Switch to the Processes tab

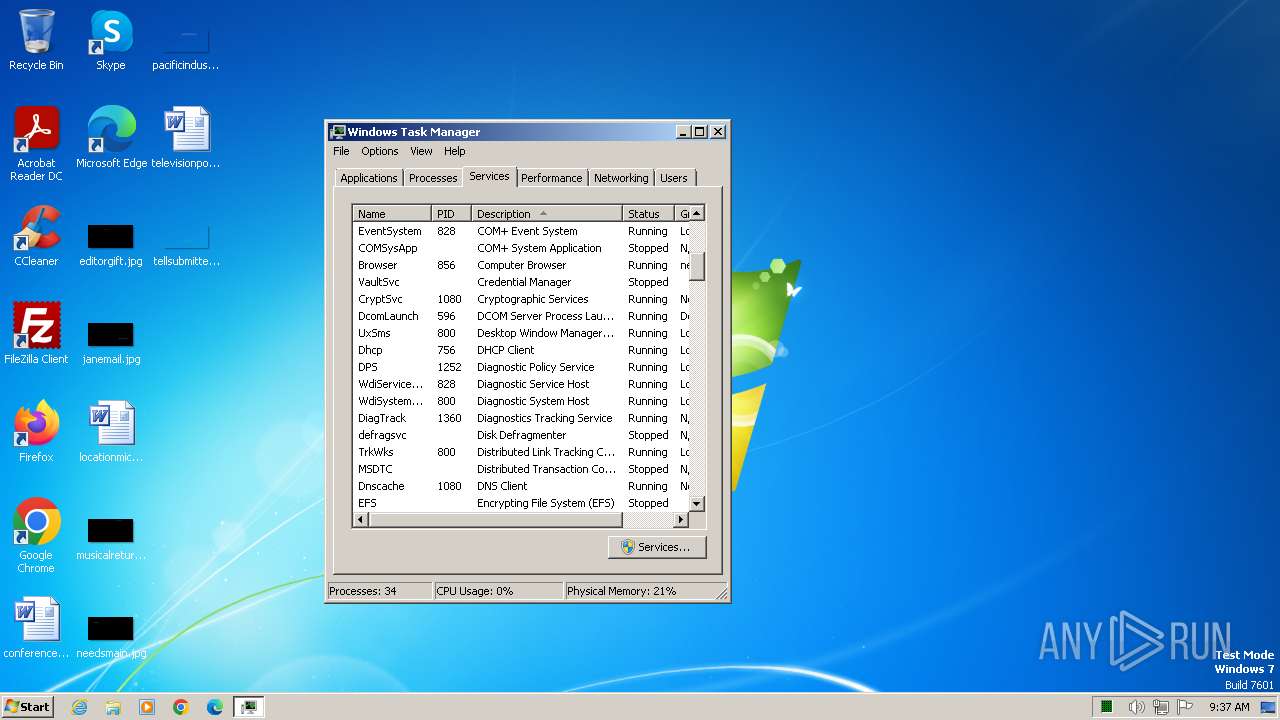coord(433,178)
